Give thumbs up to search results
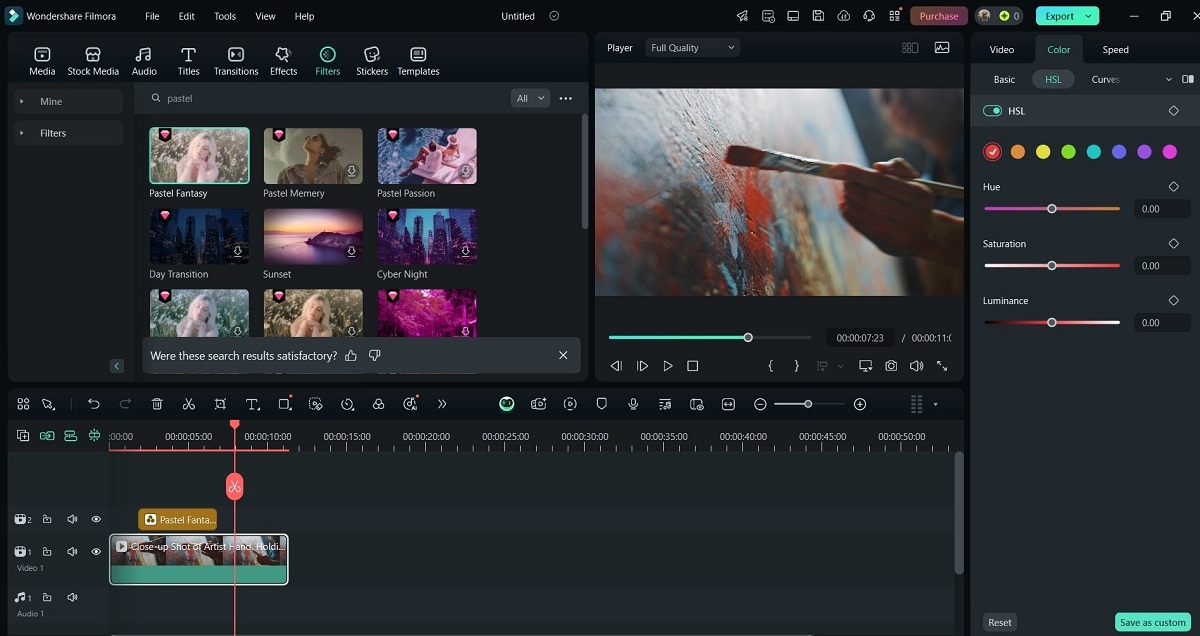This screenshot has height=636, width=1200. point(351,355)
